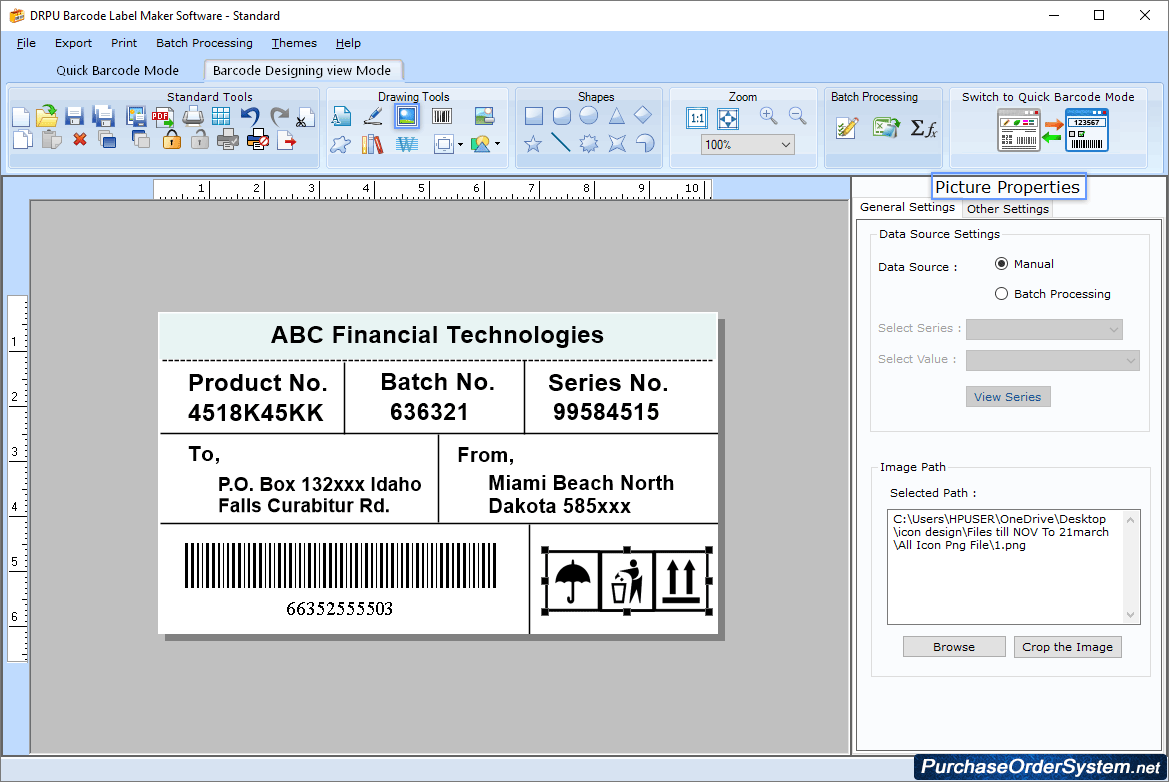Click the Selected Path scrollbar down arrow
Viewport: 1169px width, 782px height.
[1131, 615]
